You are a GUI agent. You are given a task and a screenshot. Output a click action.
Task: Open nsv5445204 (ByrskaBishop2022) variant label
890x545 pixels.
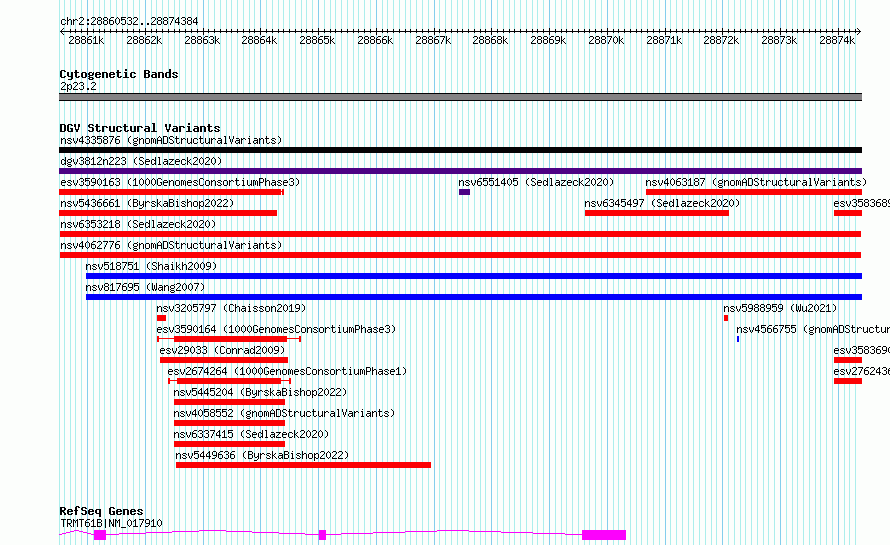[260, 392]
